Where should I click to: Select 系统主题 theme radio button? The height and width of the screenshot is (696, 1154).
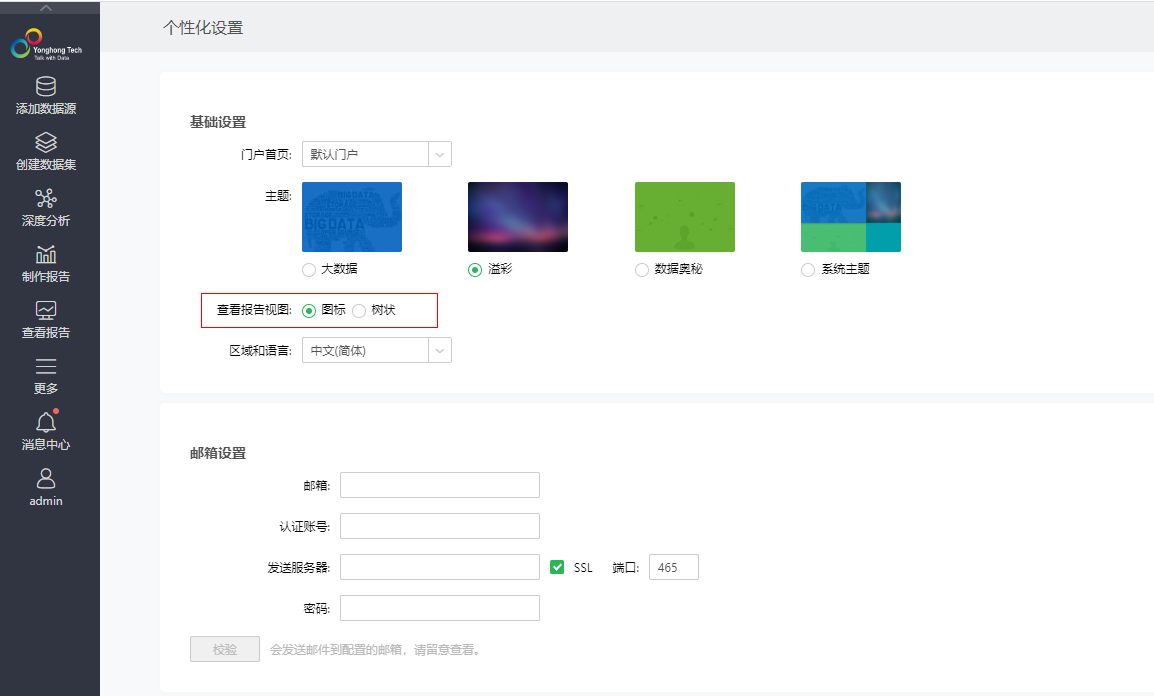click(807, 270)
